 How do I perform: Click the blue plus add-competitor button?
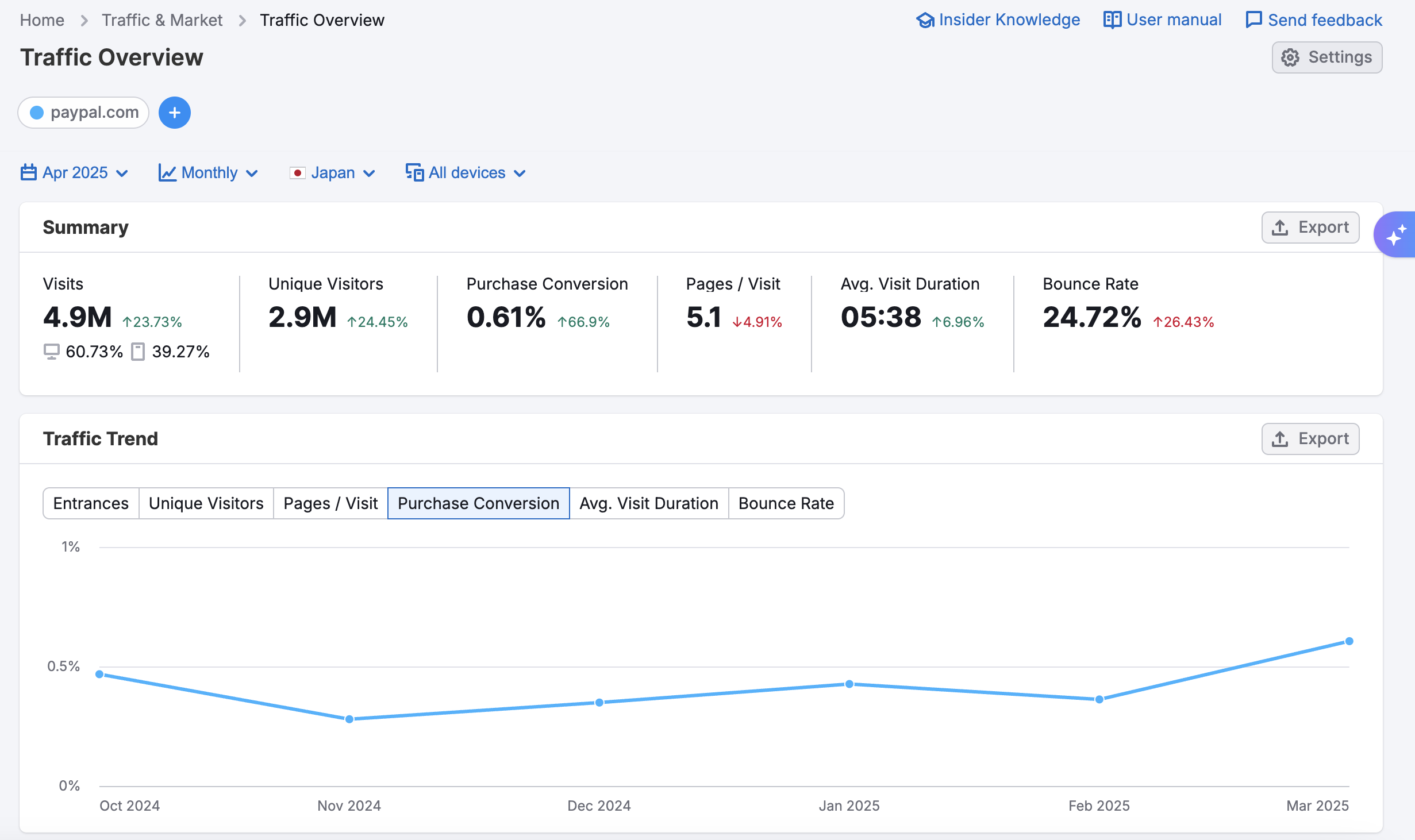point(175,113)
